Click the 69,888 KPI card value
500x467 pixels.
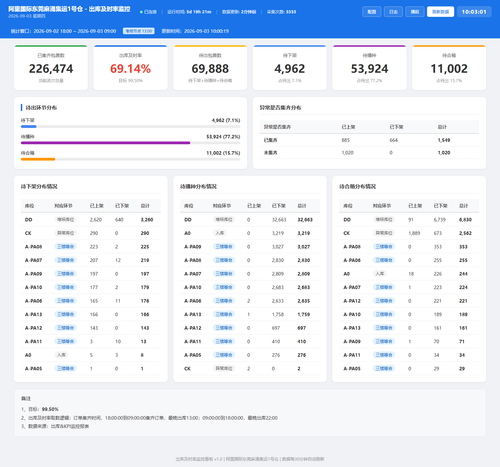(210, 69)
